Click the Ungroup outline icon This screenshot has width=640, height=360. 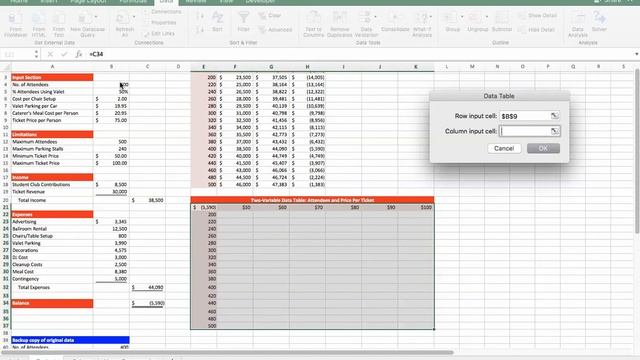point(477,22)
